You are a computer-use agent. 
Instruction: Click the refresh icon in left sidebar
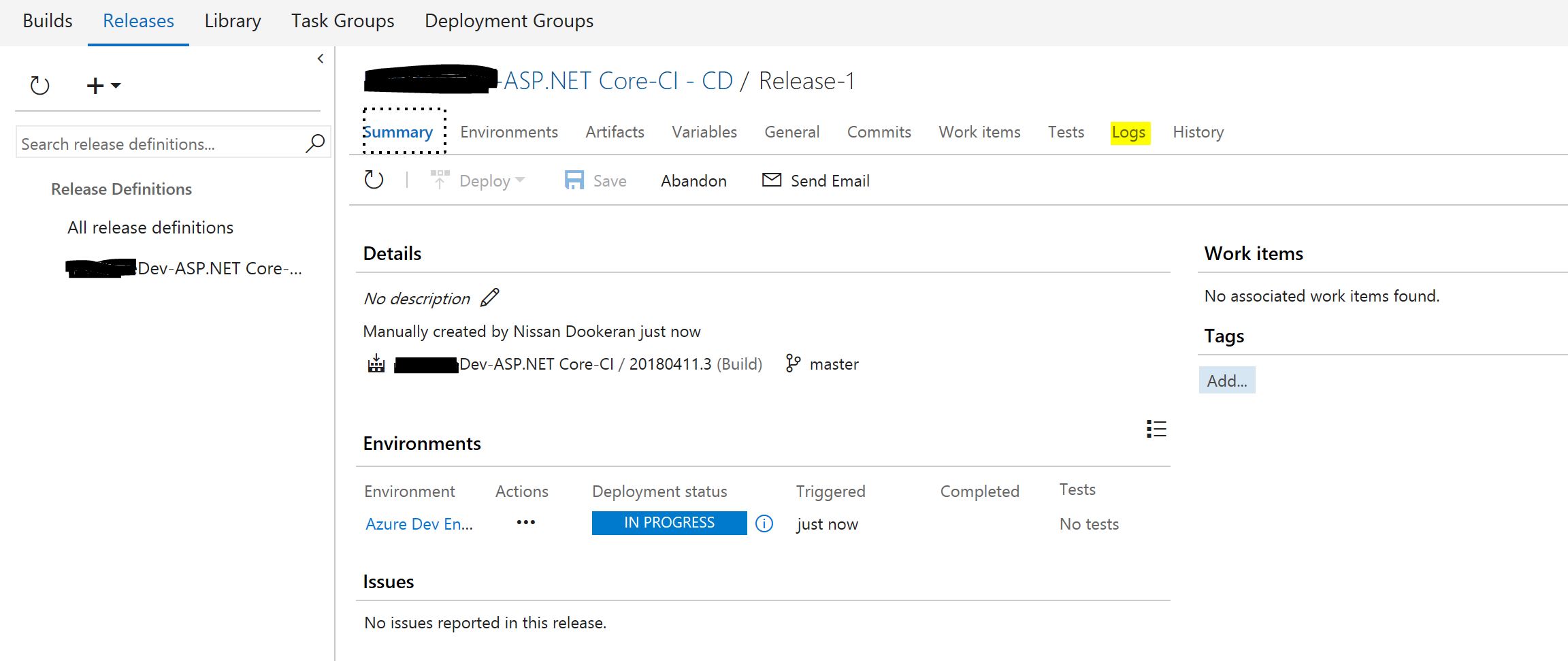pos(40,86)
